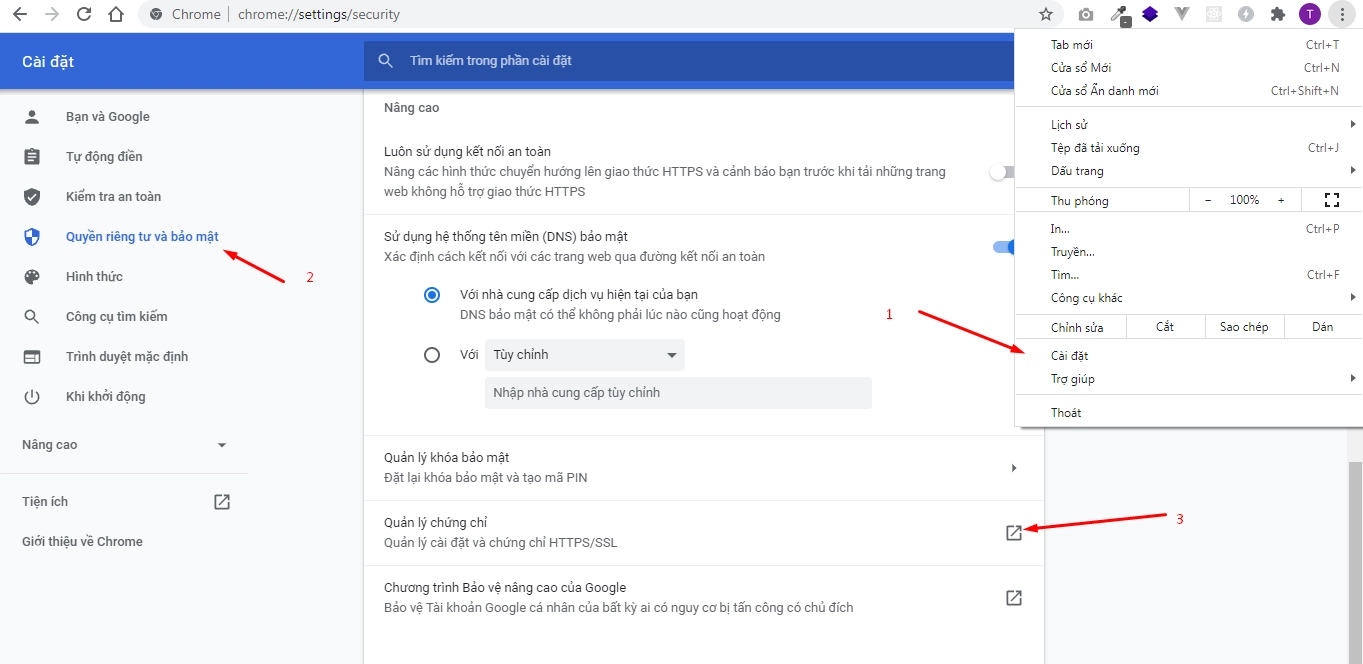Open the purple profile avatar
This screenshot has height=664, width=1363.
1309,15
